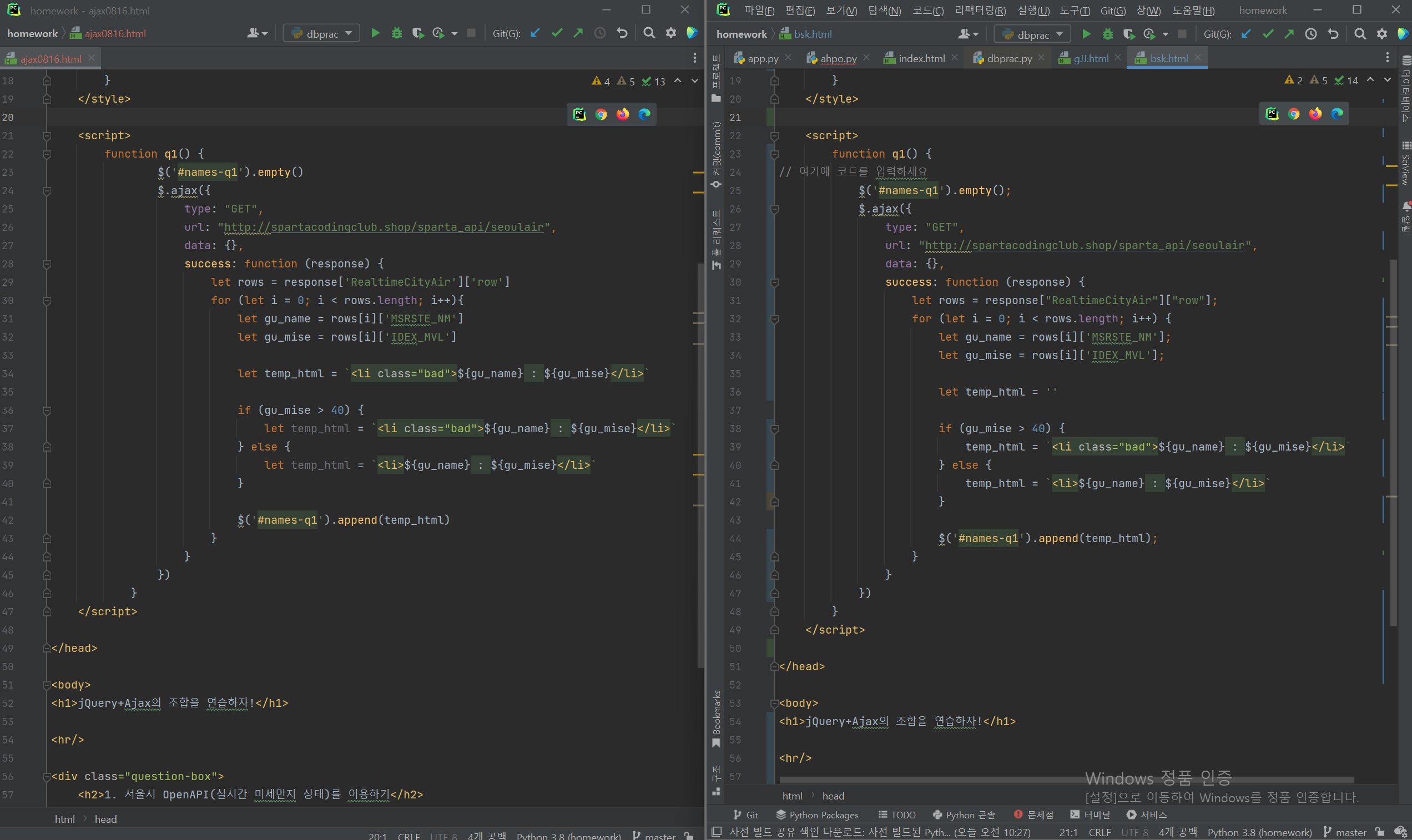The height and width of the screenshot is (840, 1412).
Task: Collapse the for loop fold in ajax0816.html
Action: click(47, 301)
